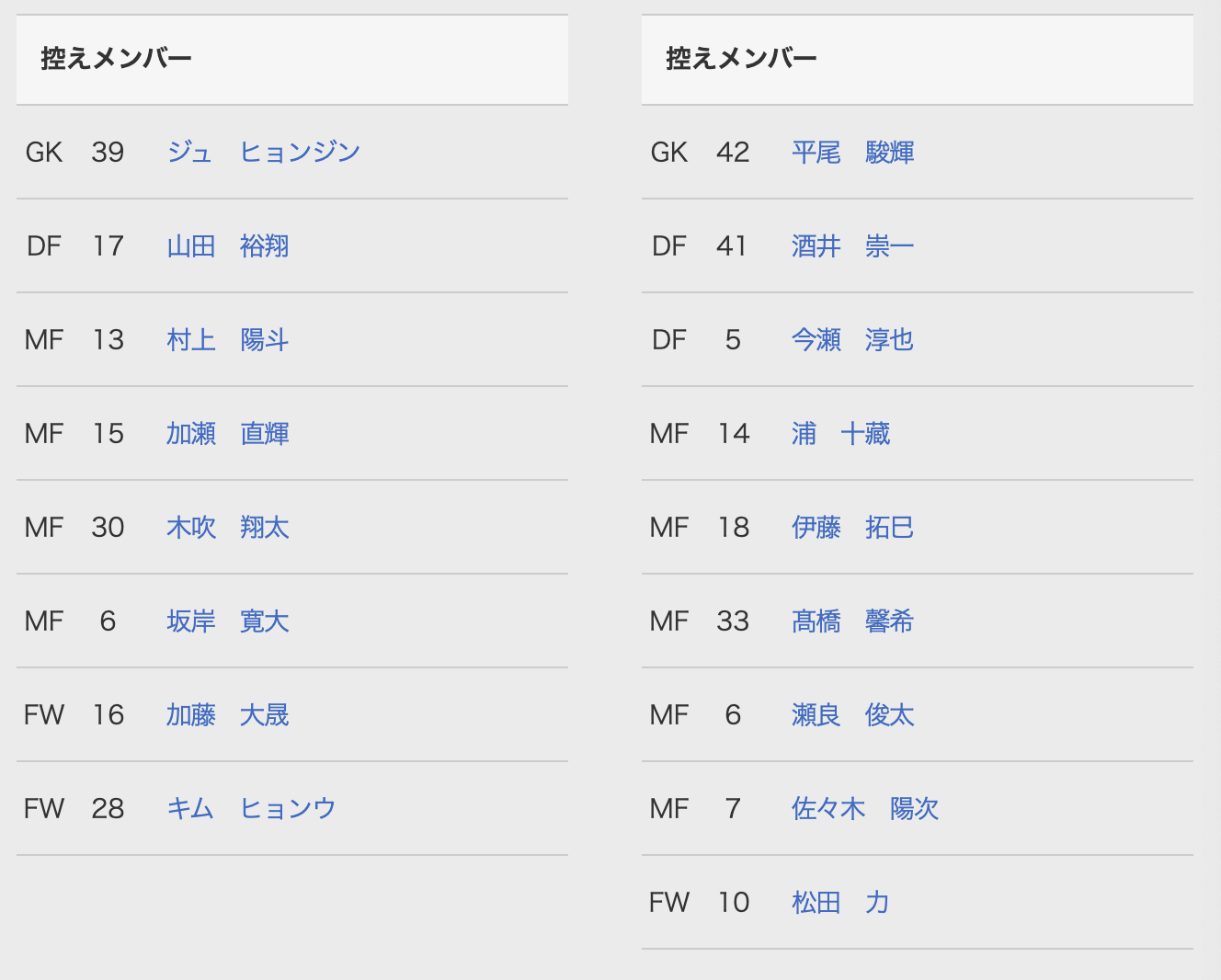Select 瀬良 俊太 link
Screen dimensions: 1221x980
pyautogui.click(x=852, y=715)
